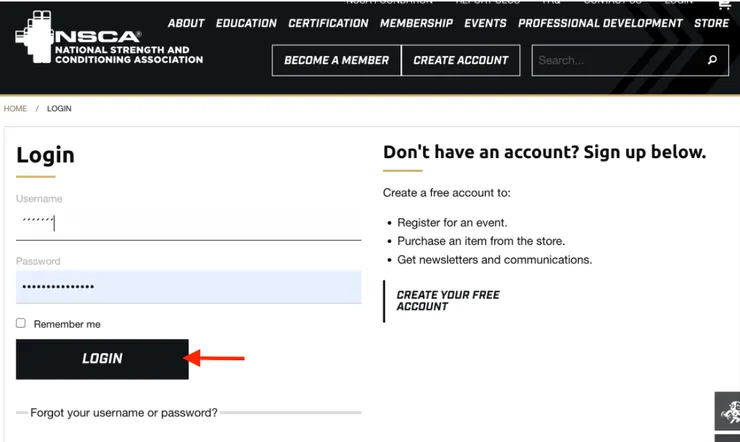Open the Certification menu
740x442 pixels.
click(x=328, y=23)
